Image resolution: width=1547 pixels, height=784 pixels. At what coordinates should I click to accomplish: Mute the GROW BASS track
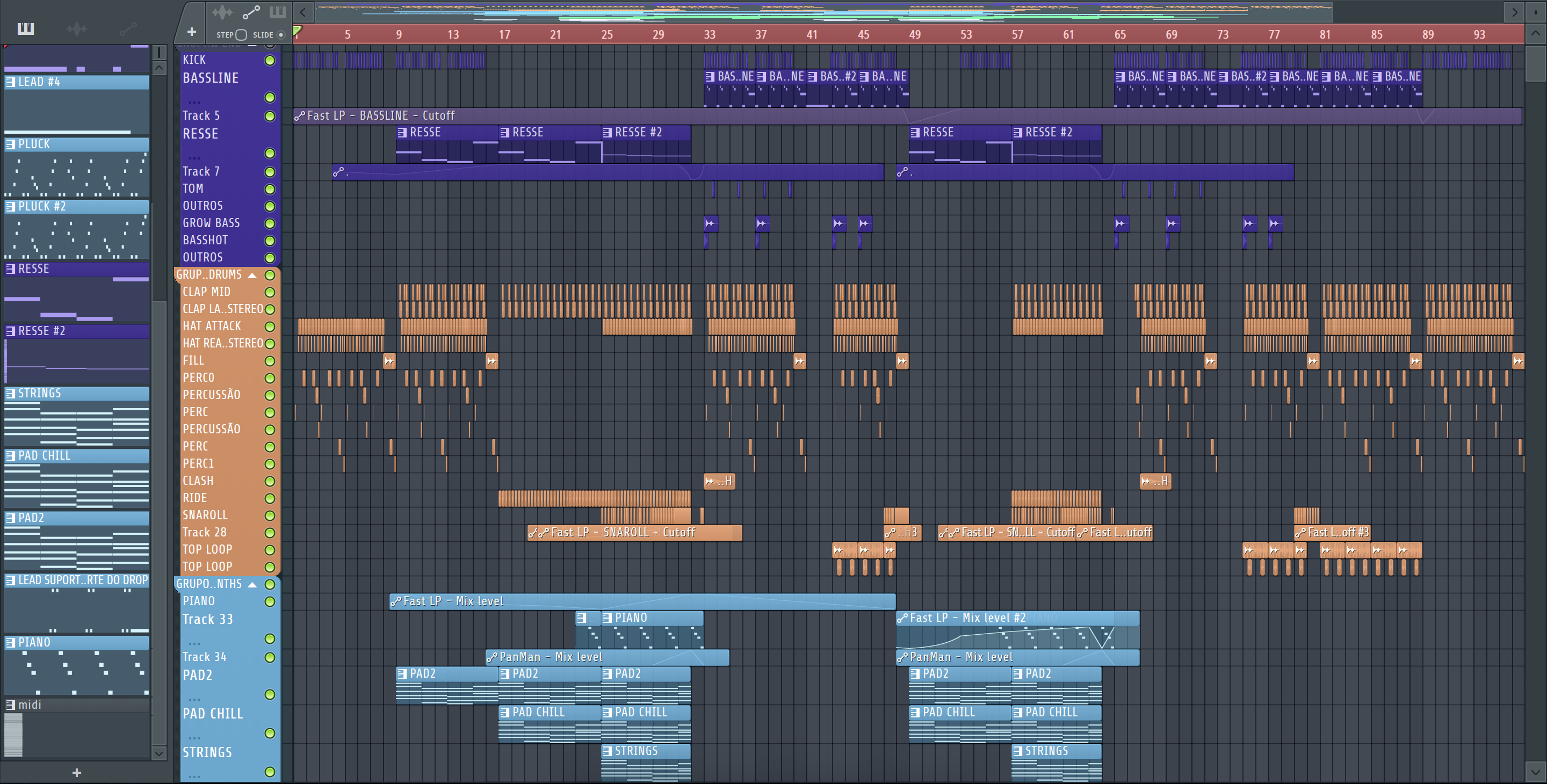click(270, 224)
